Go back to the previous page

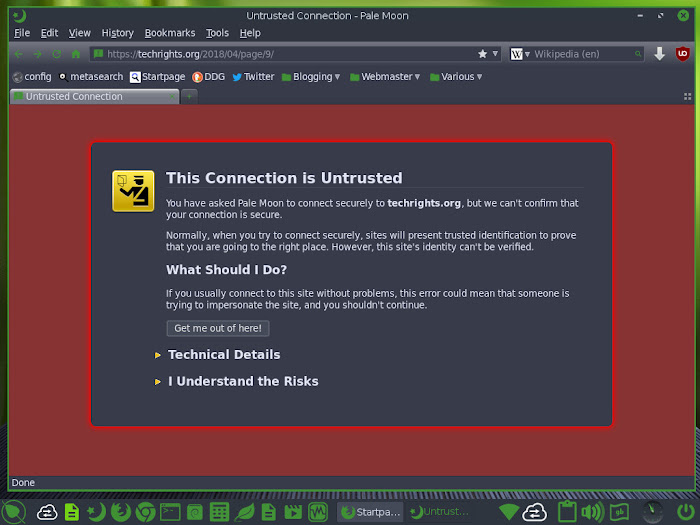[x=18, y=54]
